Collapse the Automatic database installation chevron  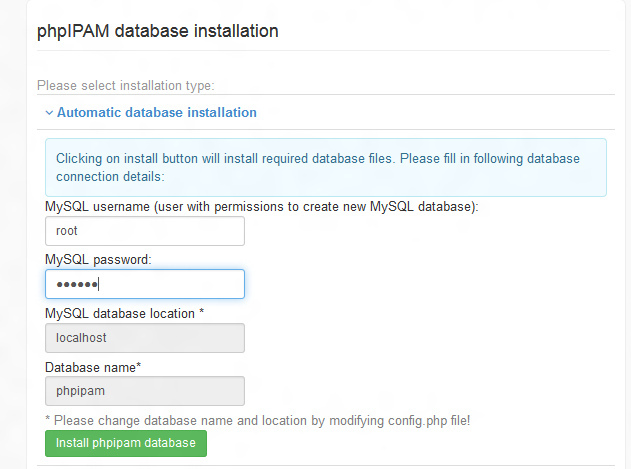[48, 113]
